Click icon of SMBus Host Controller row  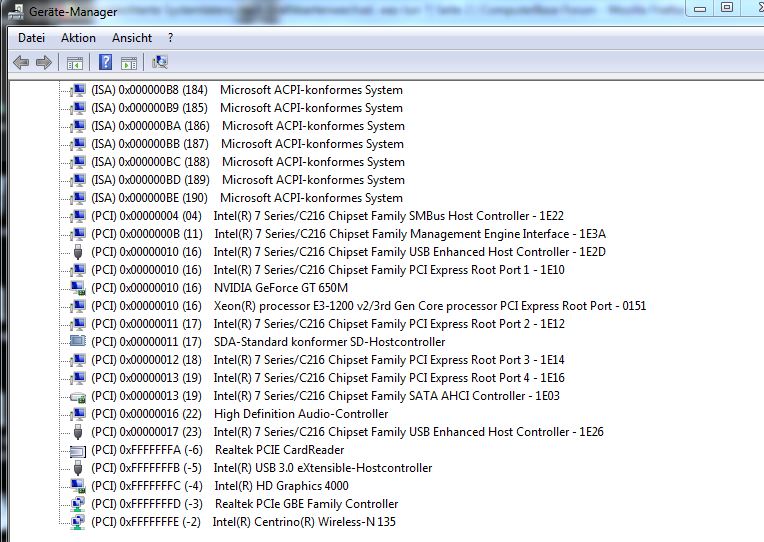pyautogui.click(x=78, y=216)
